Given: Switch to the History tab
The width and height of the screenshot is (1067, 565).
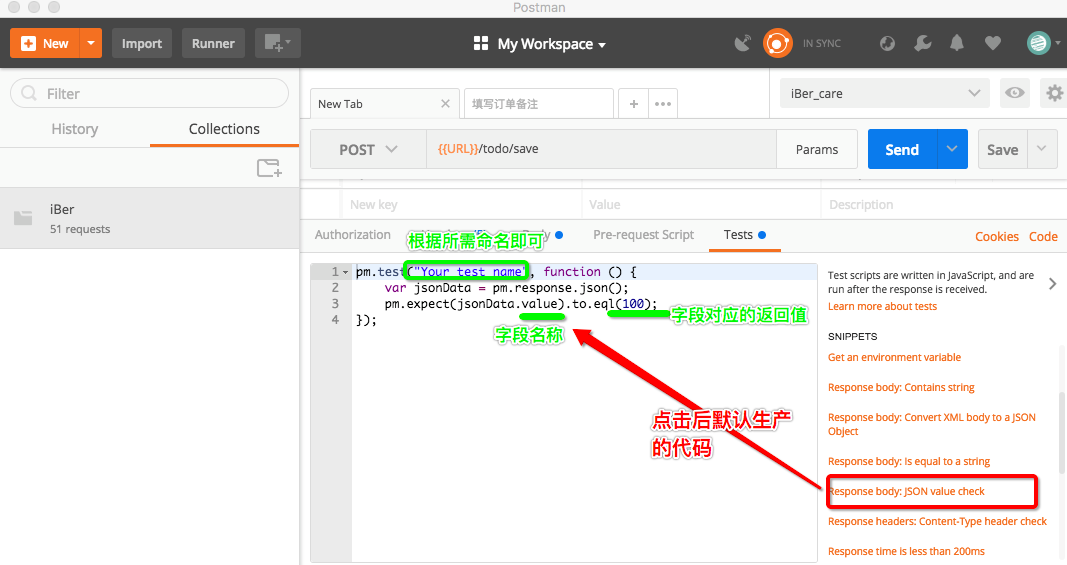Looking at the screenshot, I should (75, 129).
